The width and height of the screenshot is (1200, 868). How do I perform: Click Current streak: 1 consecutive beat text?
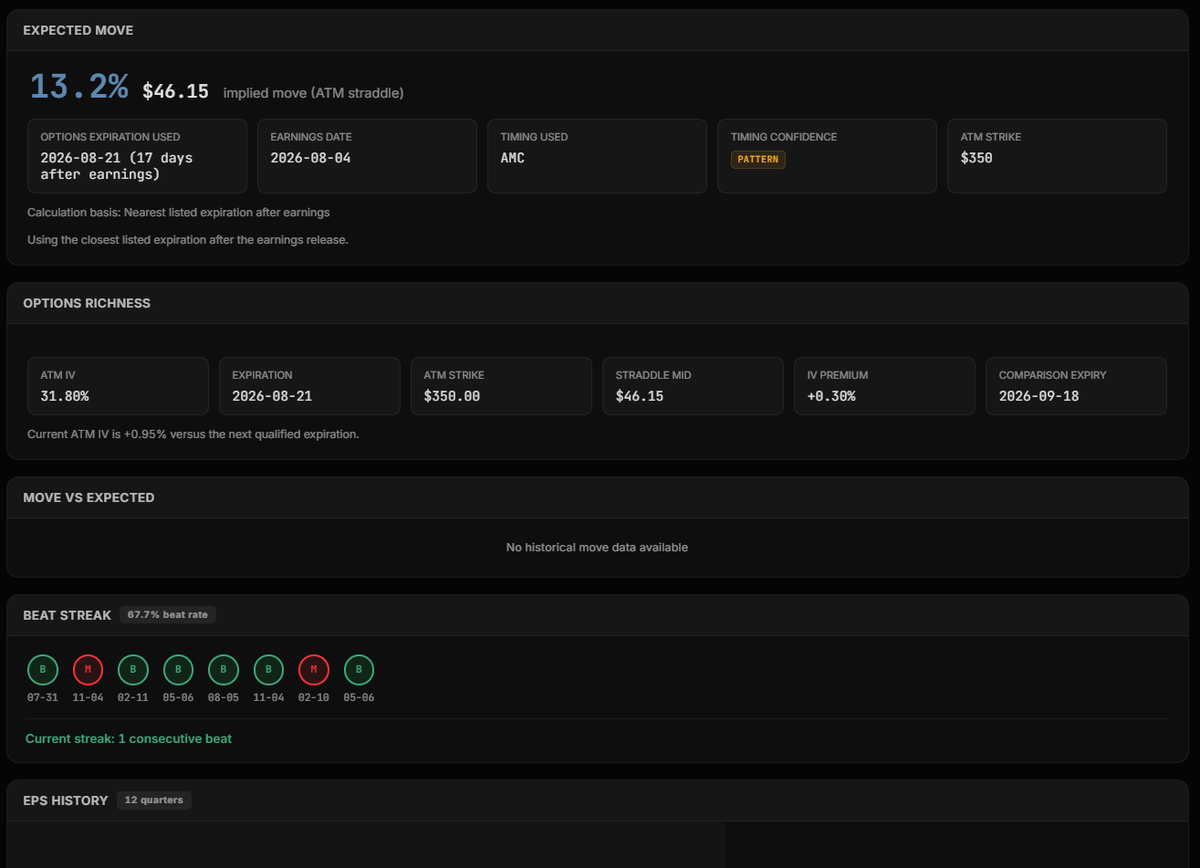coord(128,738)
